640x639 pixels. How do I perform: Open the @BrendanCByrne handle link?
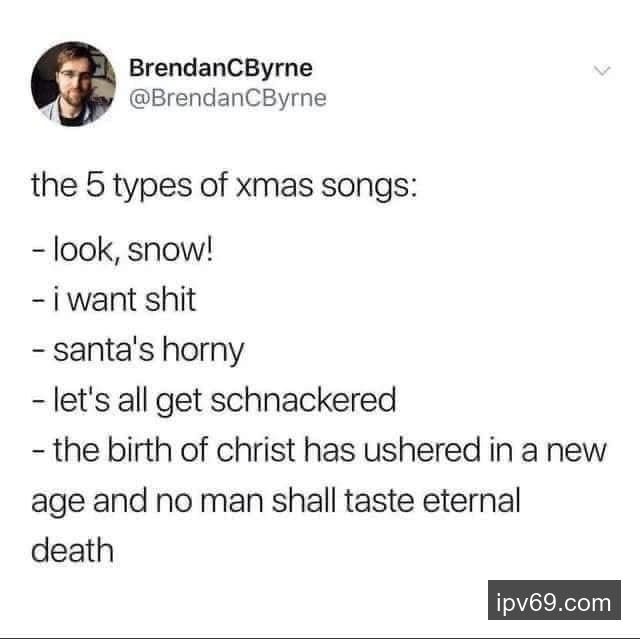tap(228, 98)
